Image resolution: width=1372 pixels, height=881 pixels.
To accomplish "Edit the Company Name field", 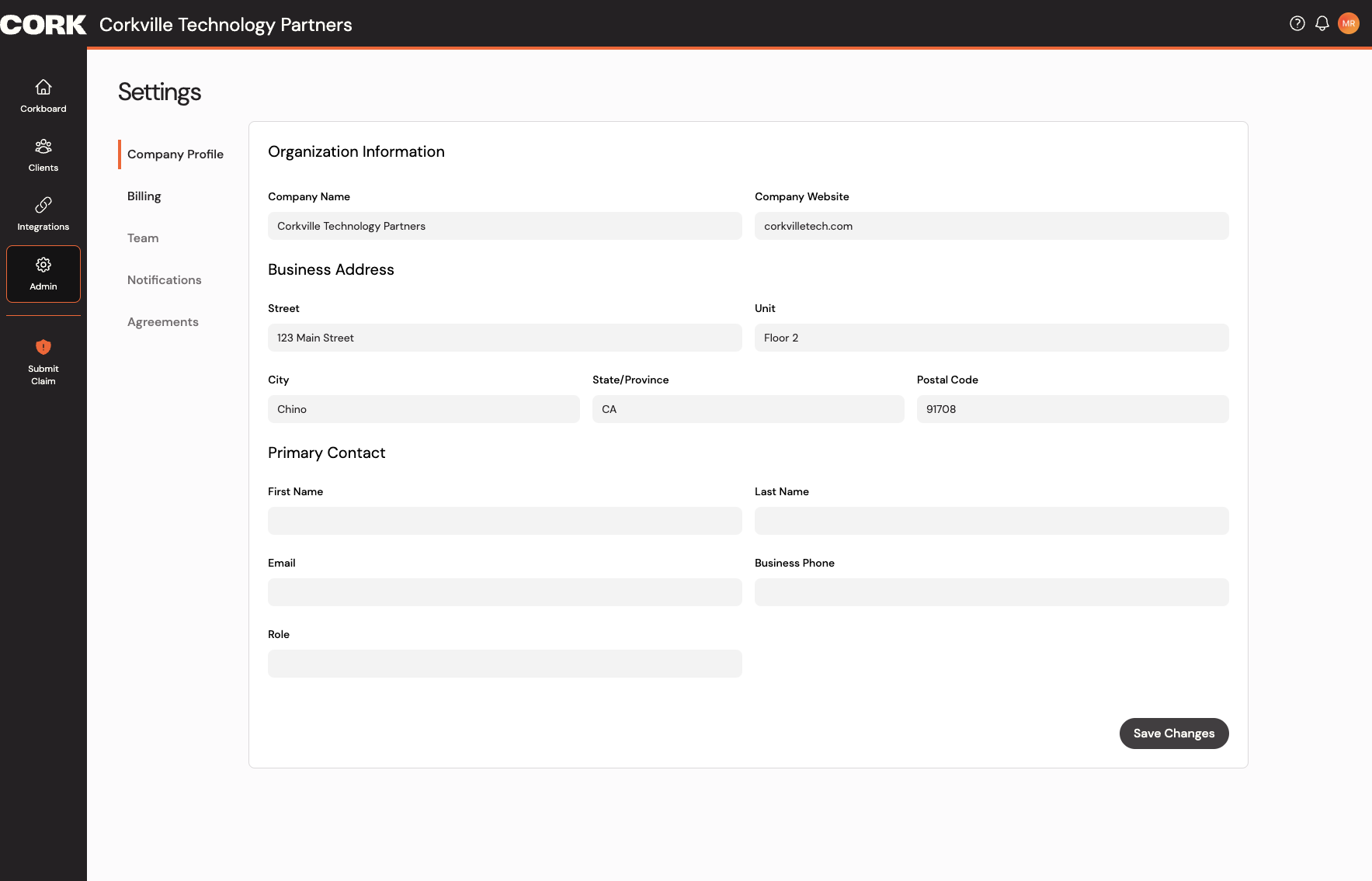I will click(x=505, y=226).
